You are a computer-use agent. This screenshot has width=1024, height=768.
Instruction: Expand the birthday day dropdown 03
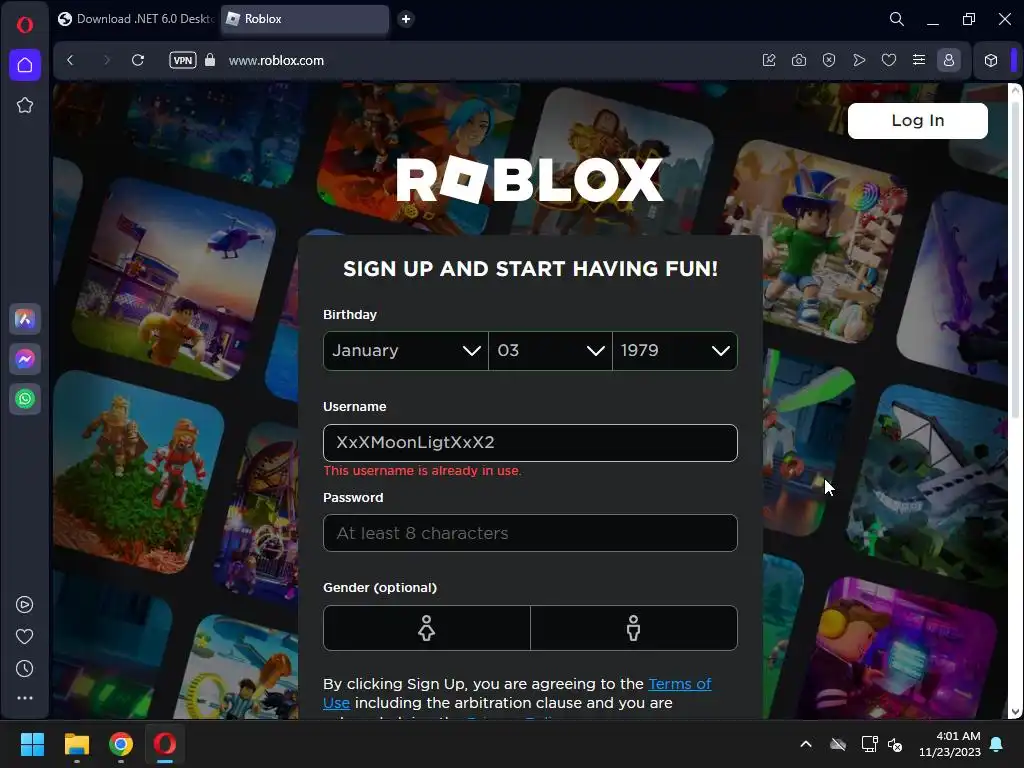[x=551, y=351]
